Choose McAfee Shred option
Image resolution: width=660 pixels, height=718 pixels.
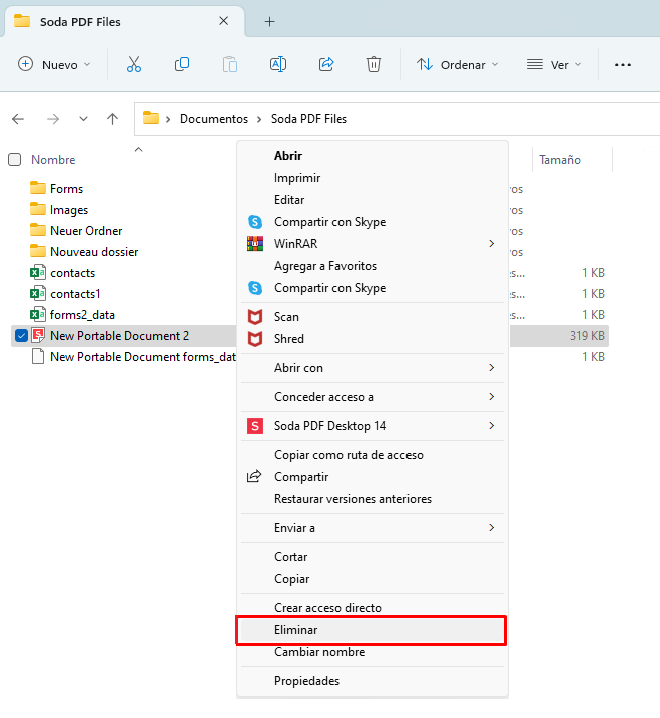click(x=372, y=339)
